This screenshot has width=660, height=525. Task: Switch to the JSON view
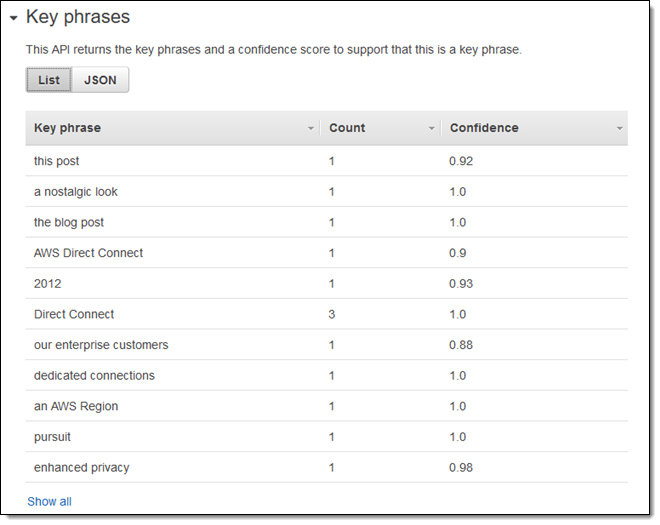tap(100, 80)
